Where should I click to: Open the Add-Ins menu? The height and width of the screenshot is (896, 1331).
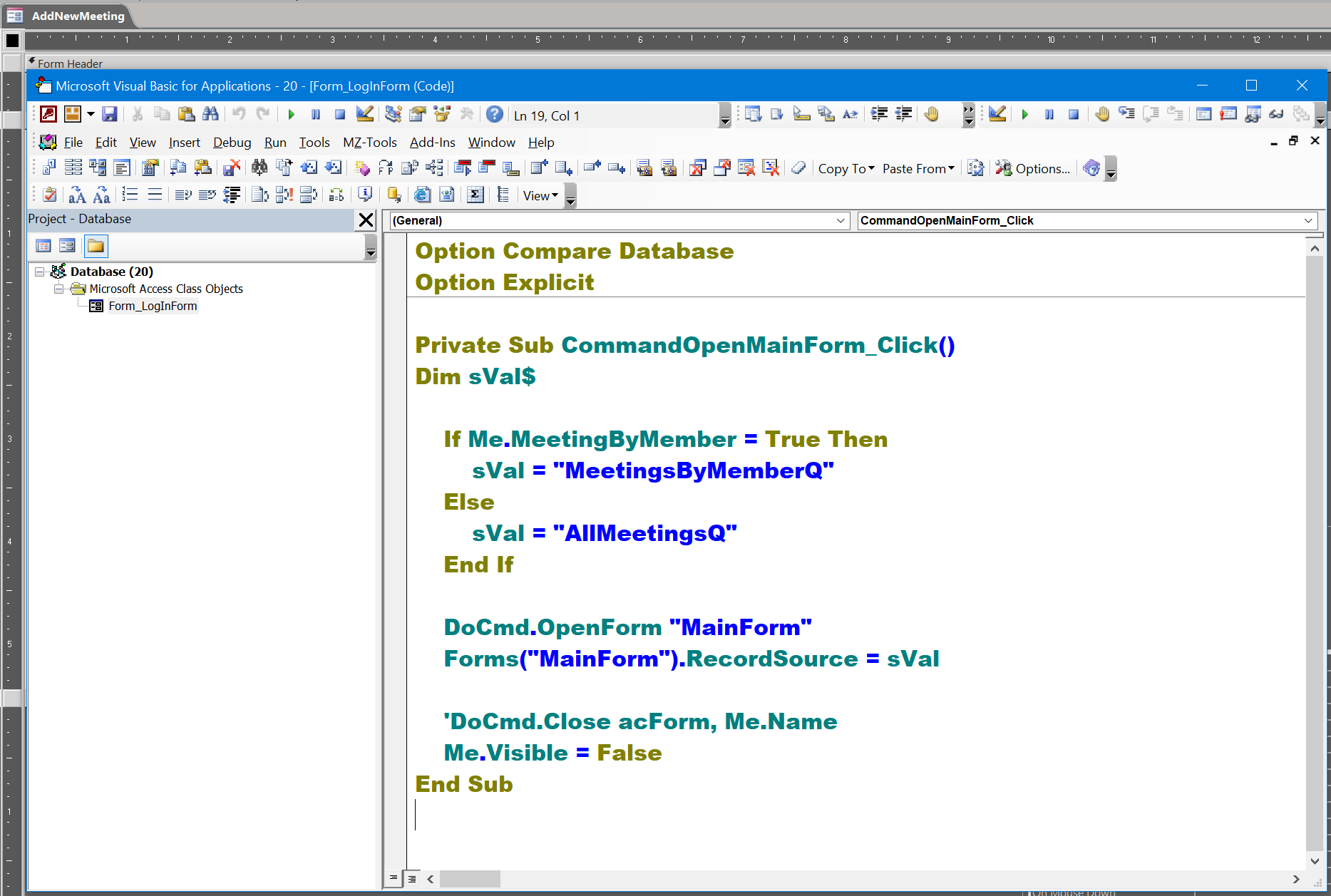point(432,143)
